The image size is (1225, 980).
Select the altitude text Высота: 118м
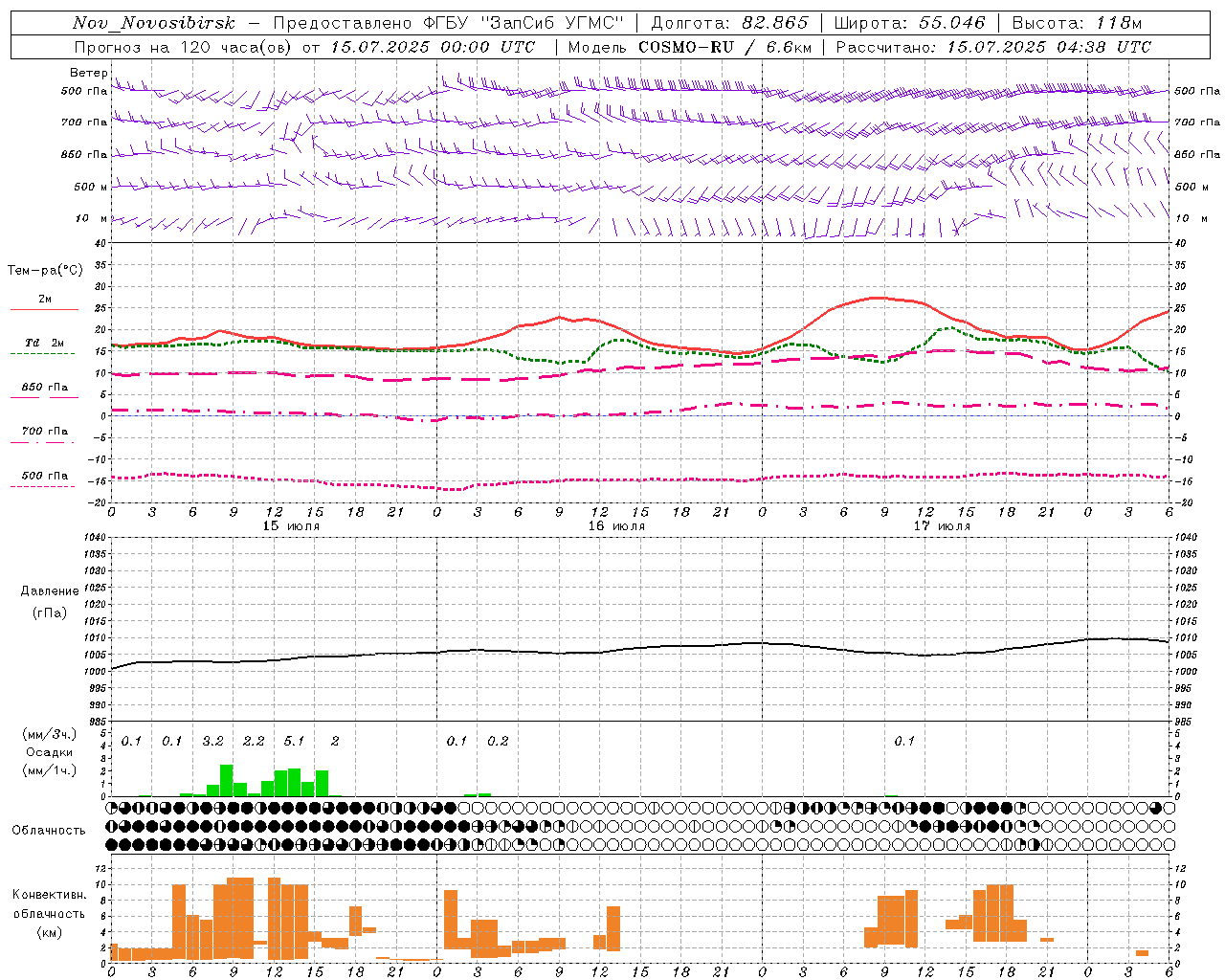tap(1077, 24)
